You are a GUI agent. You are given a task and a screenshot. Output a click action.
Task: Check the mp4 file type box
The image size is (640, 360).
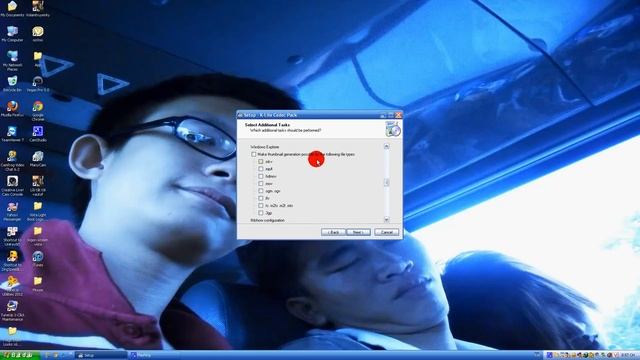pyautogui.click(x=261, y=169)
